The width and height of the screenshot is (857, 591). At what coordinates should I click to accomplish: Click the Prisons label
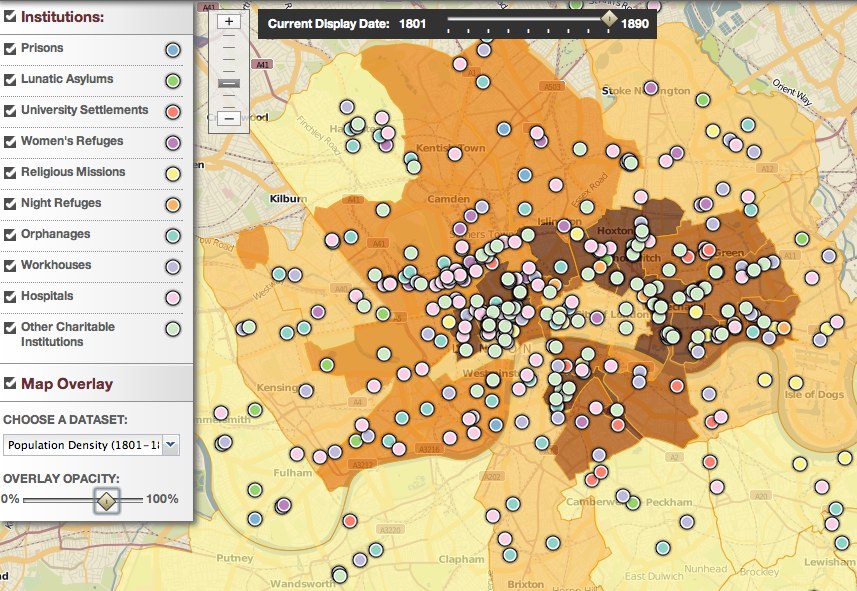coord(42,48)
